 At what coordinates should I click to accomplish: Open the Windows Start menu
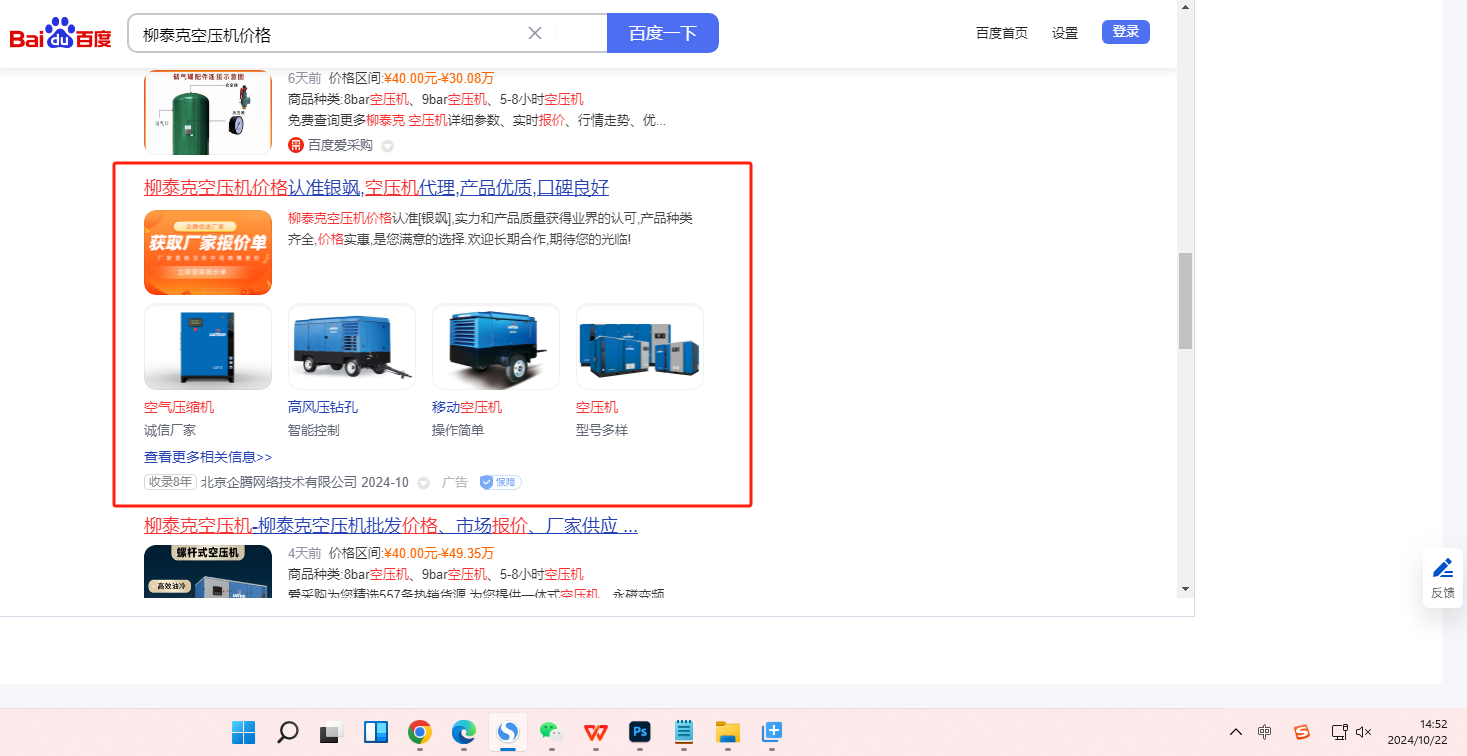243,732
